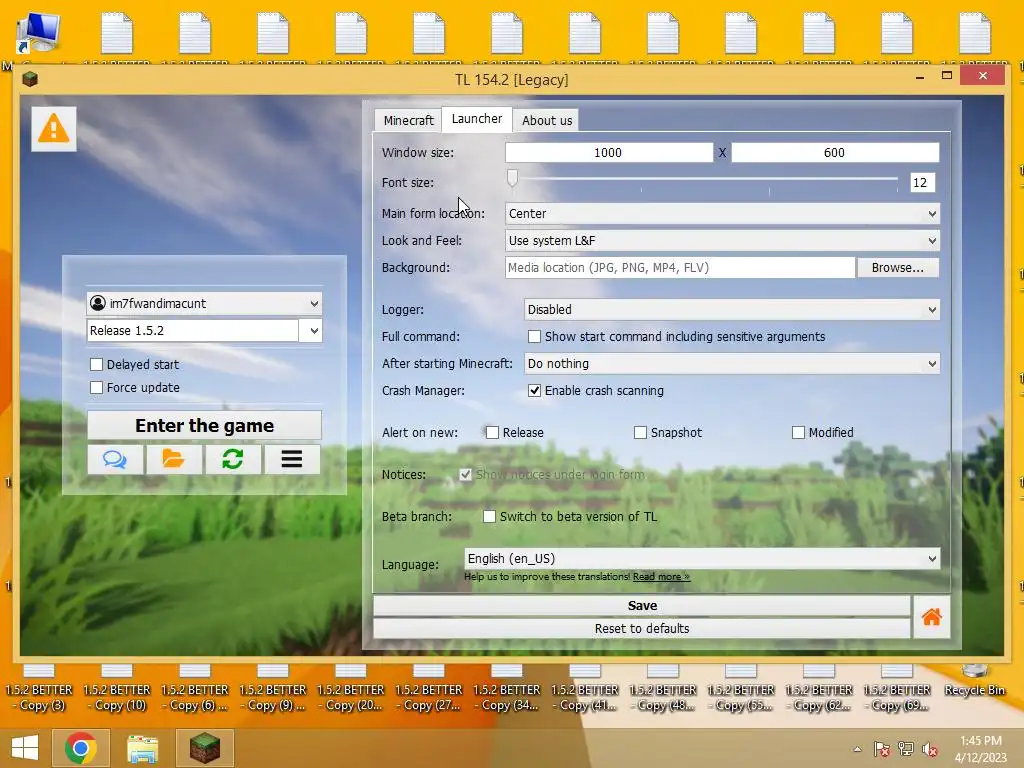Click the orange warning triangle icon
This screenshot has height=768, width=1024.
click(x=54, y=129)
